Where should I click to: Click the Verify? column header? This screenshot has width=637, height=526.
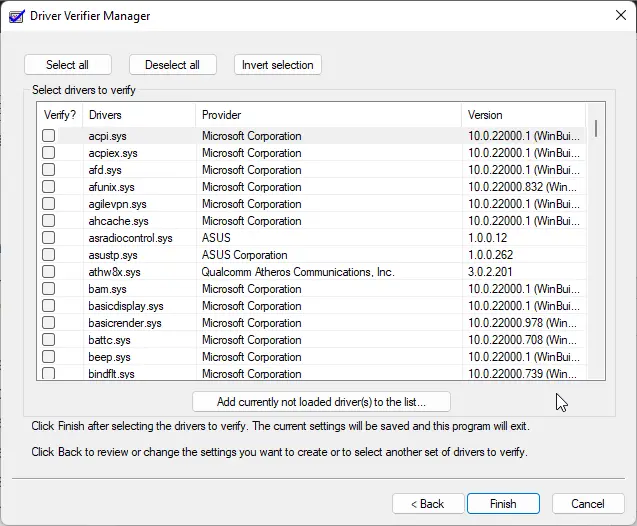59,115
